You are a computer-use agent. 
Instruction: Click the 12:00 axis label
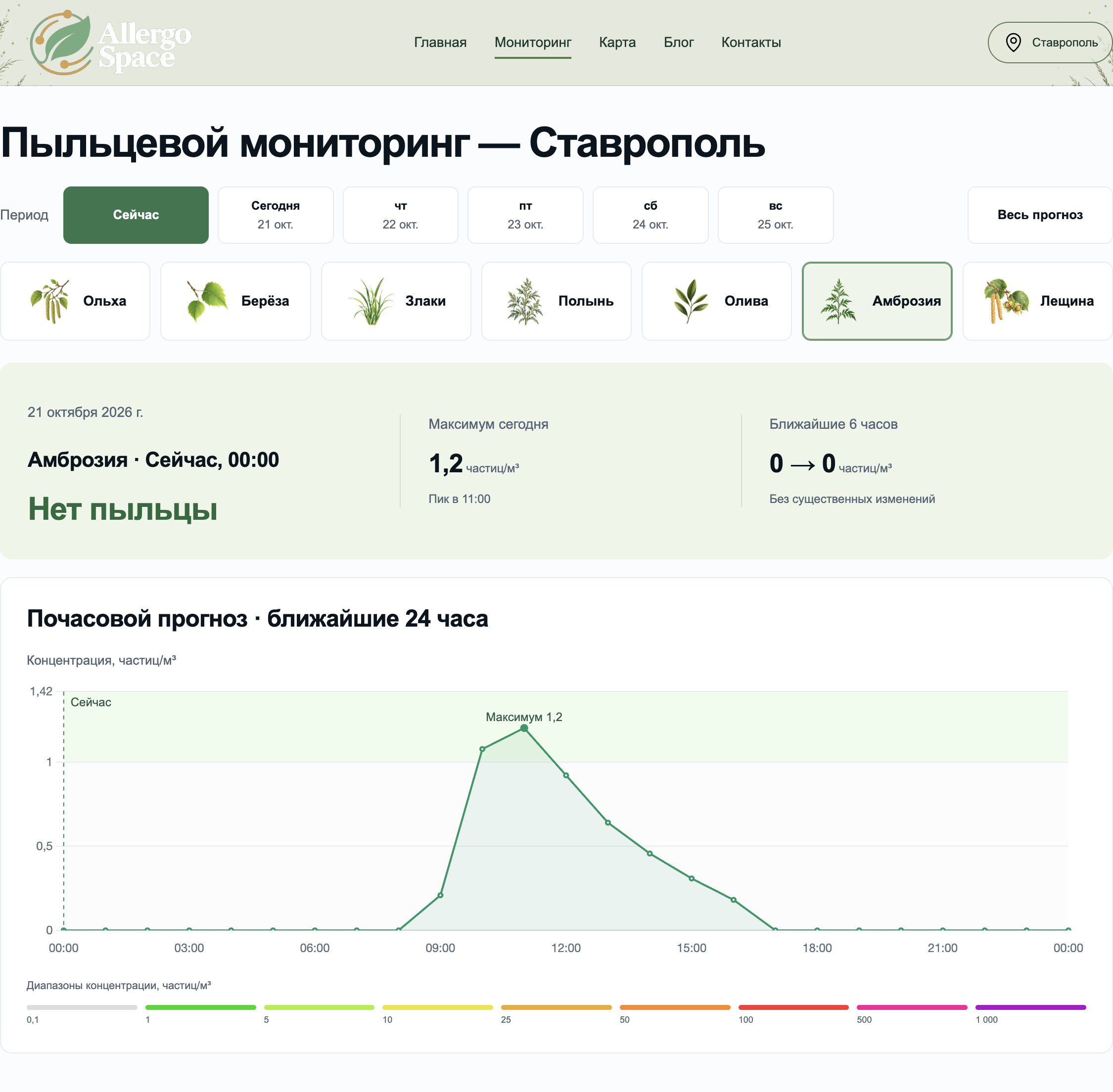[x=566, y=948]
